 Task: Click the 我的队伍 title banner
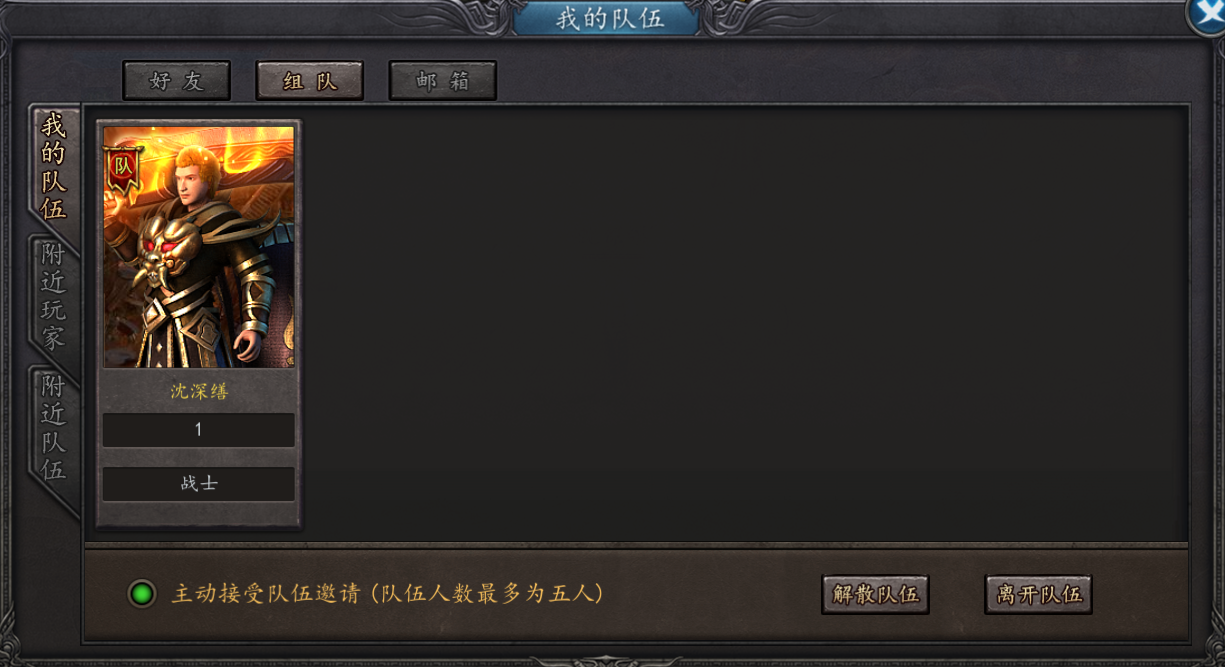[x=610, y=18]
